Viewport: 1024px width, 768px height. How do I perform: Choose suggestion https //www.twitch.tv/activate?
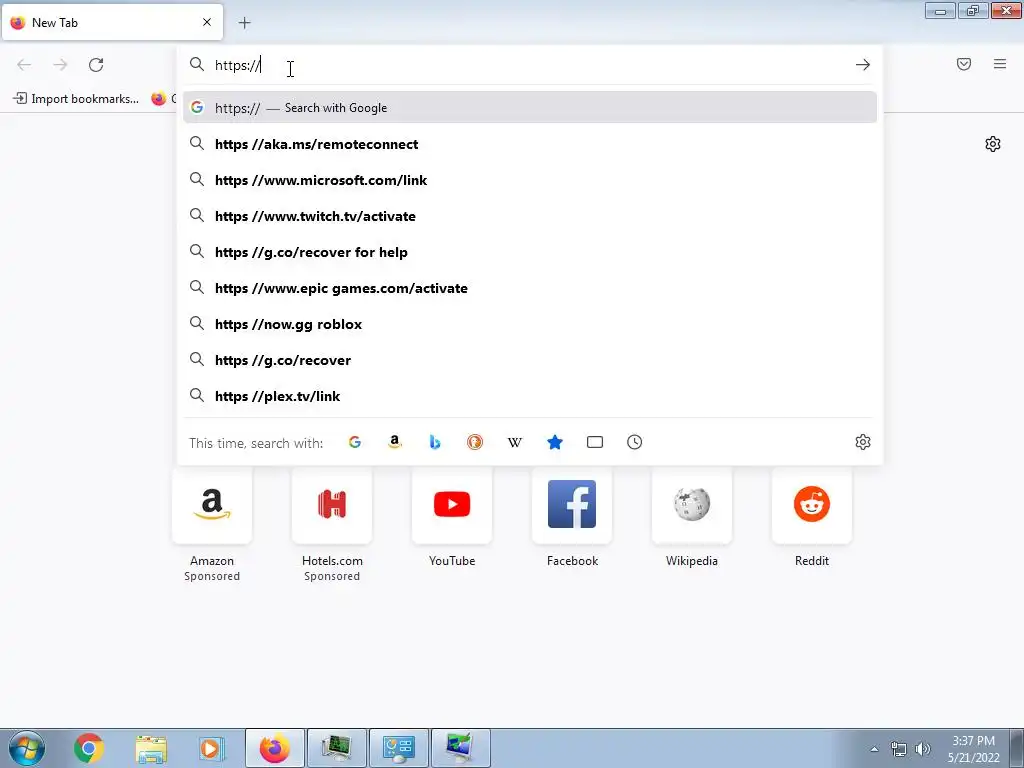click(x=530, y=216)
